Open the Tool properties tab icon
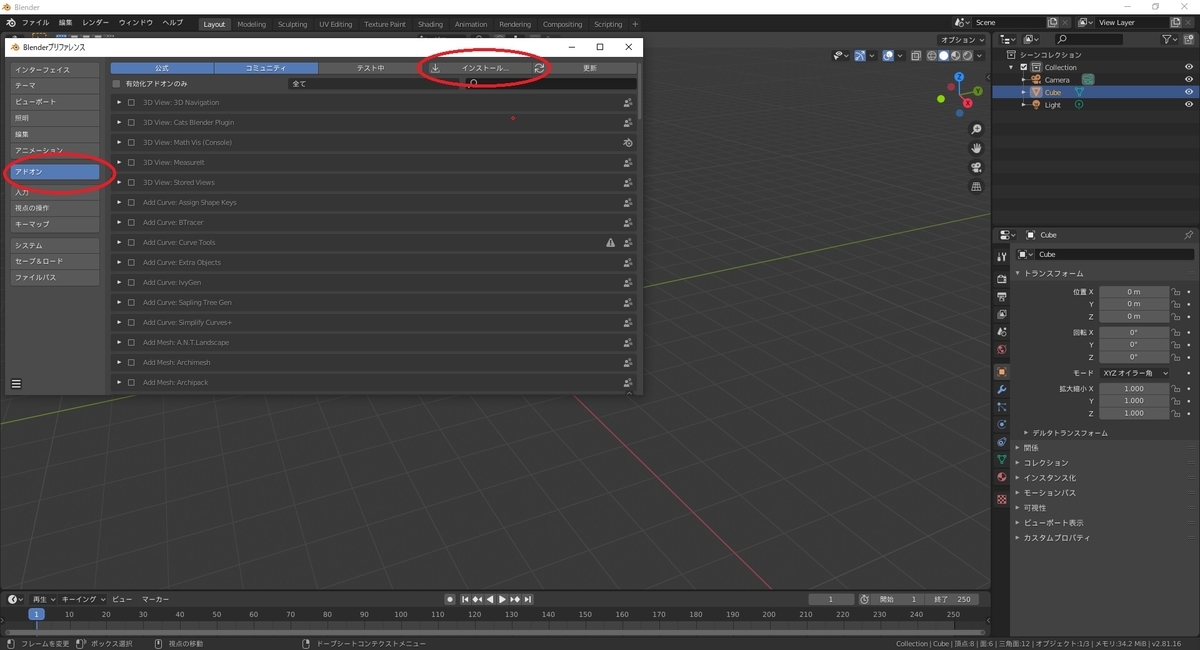1200x650 pixels. coord(1001,257)
